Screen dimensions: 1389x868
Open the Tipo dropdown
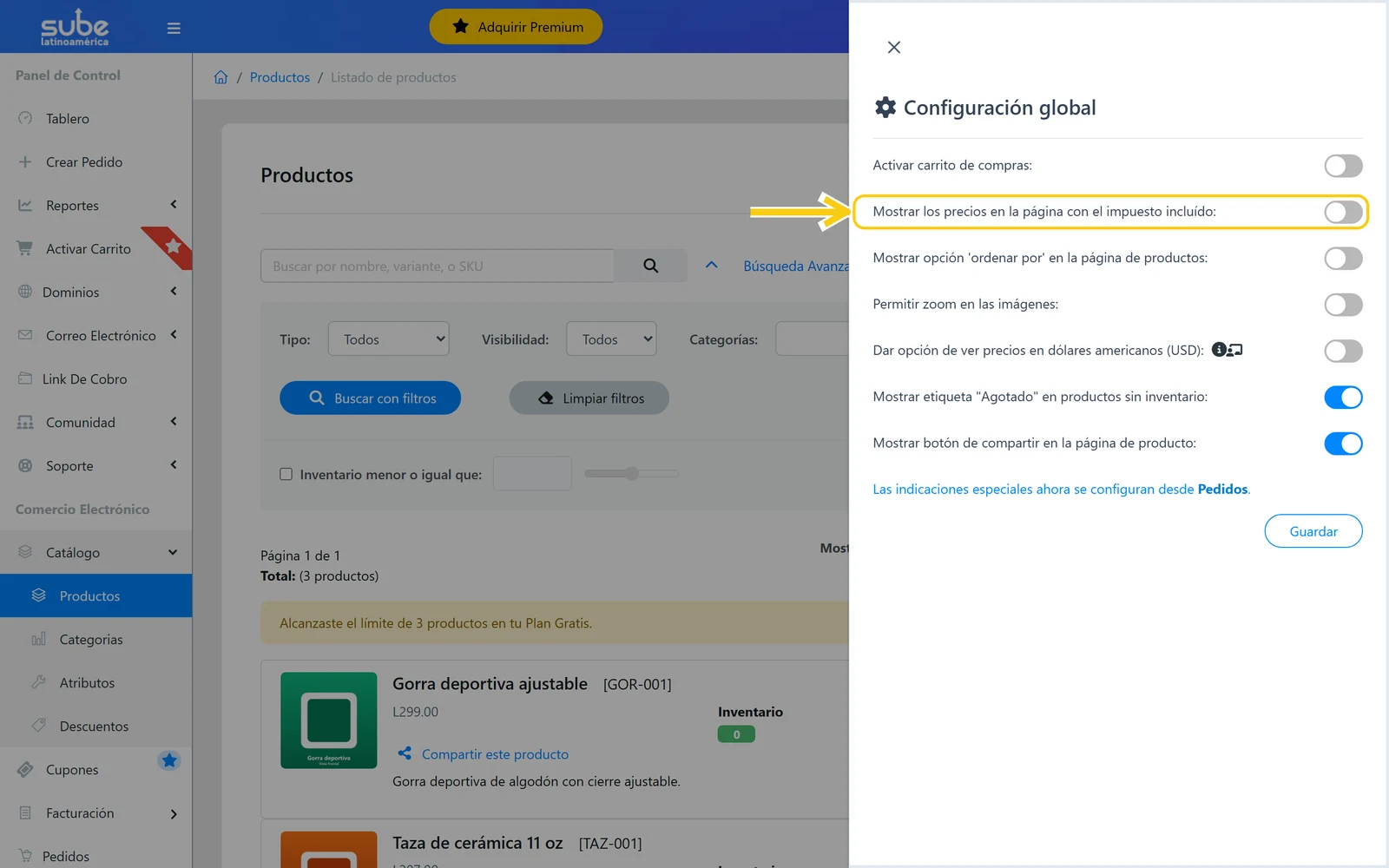[x=388, y=339]
